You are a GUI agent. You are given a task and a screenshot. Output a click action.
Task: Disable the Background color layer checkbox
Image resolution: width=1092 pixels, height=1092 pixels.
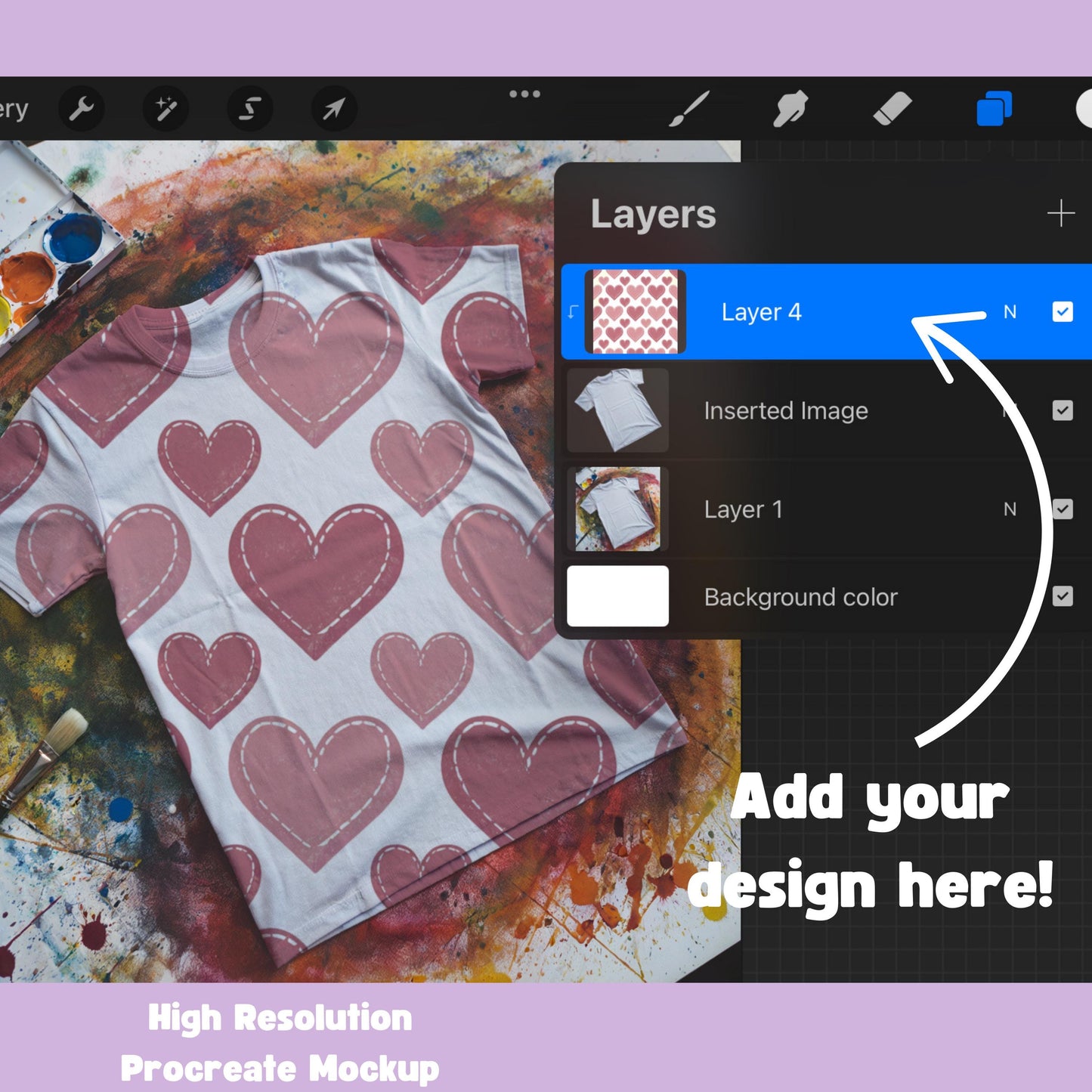click(x=1062, y=597)
